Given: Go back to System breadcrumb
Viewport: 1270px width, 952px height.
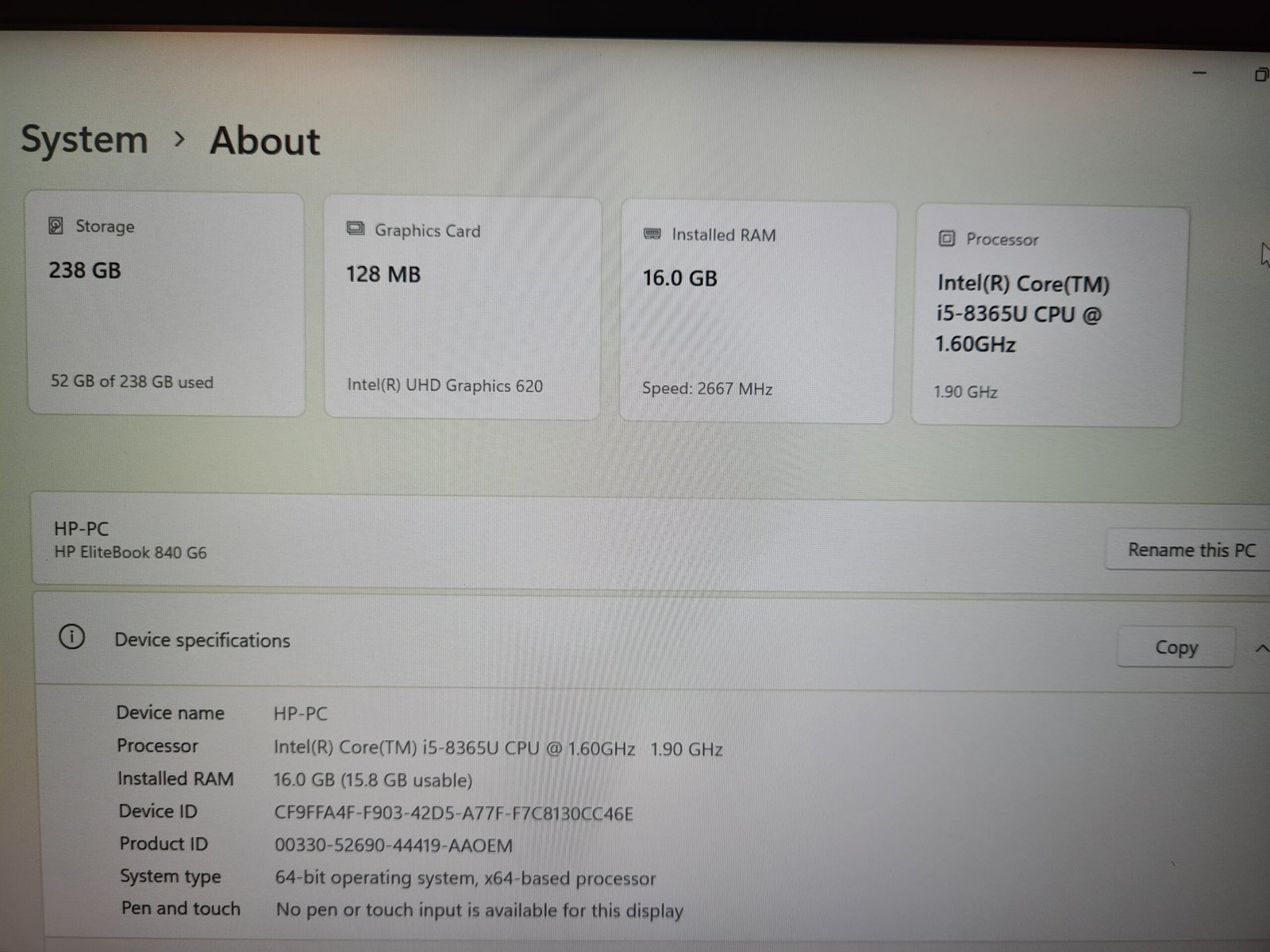Looking at the screenshot, I should tap(84, 140).
